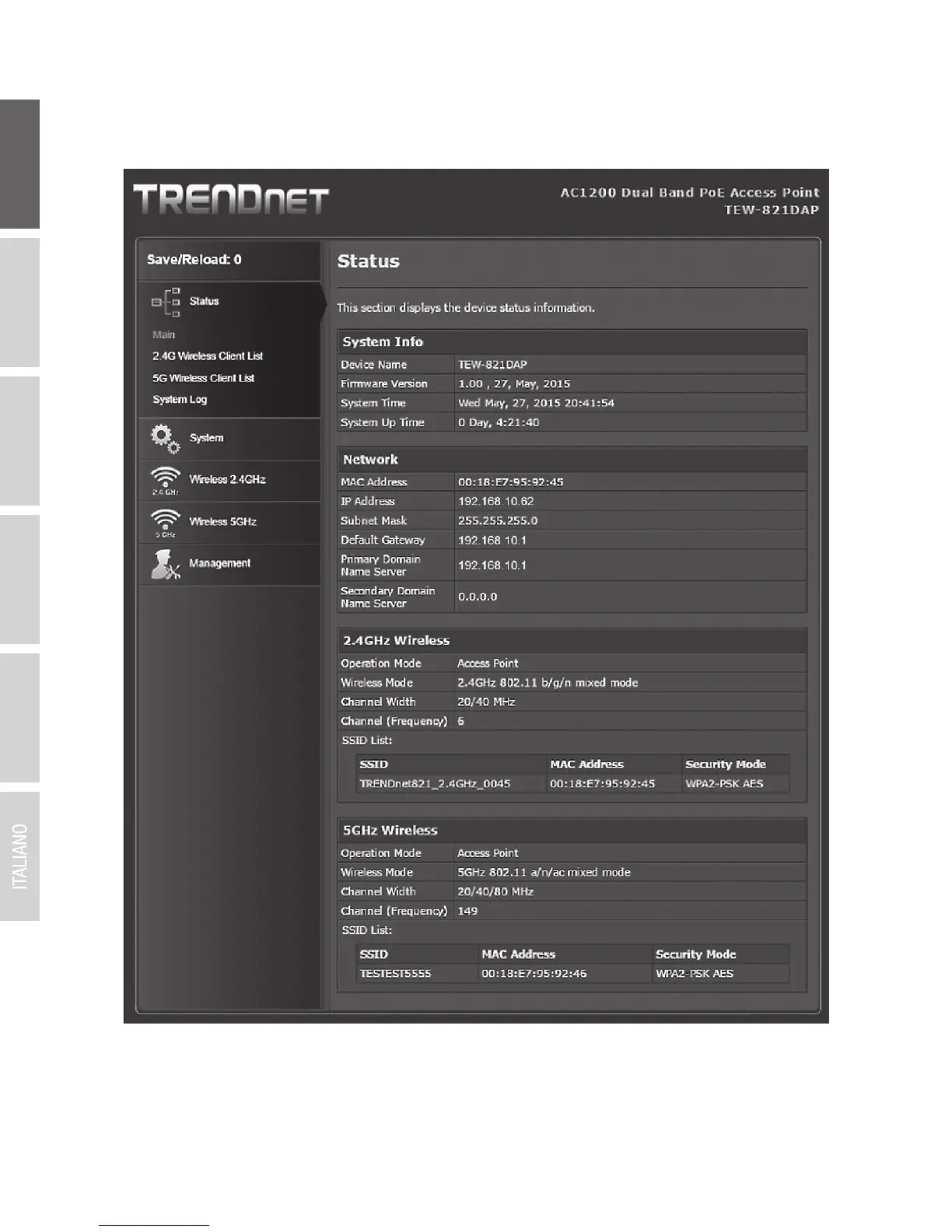Select 5GHz 802.11 a/n/ac mixed mode value
The height and width of the screenshot is (1232, 952).
coord(544,873)
